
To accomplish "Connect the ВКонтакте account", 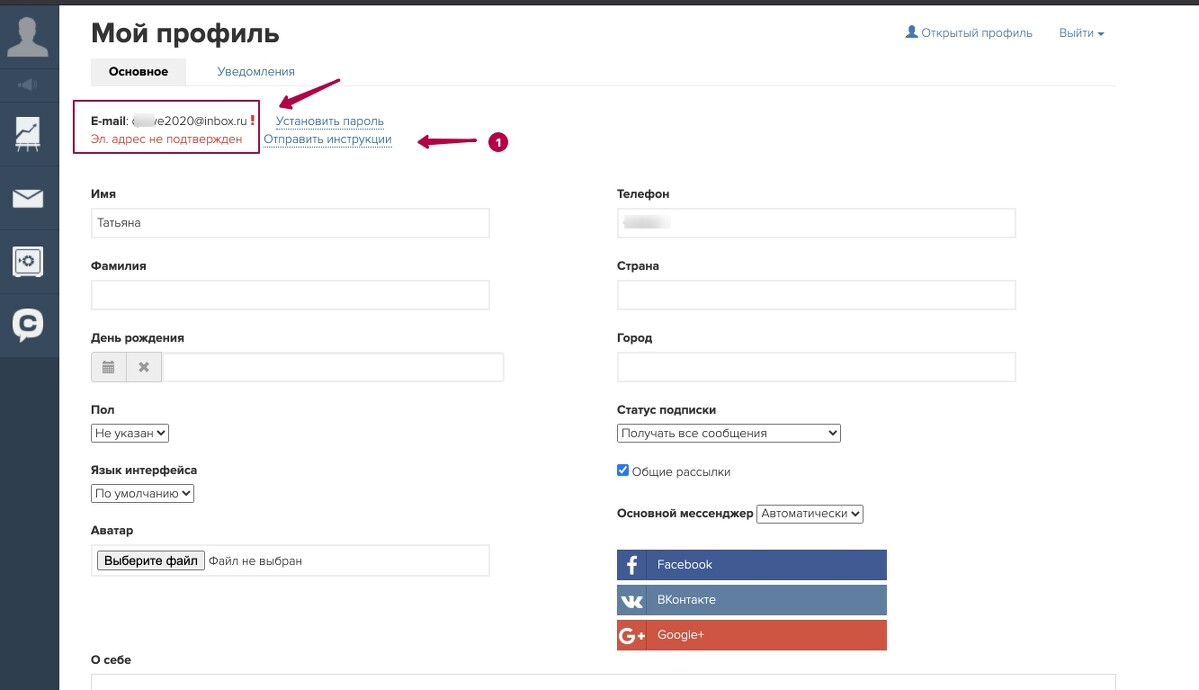I will coord(752,600).
